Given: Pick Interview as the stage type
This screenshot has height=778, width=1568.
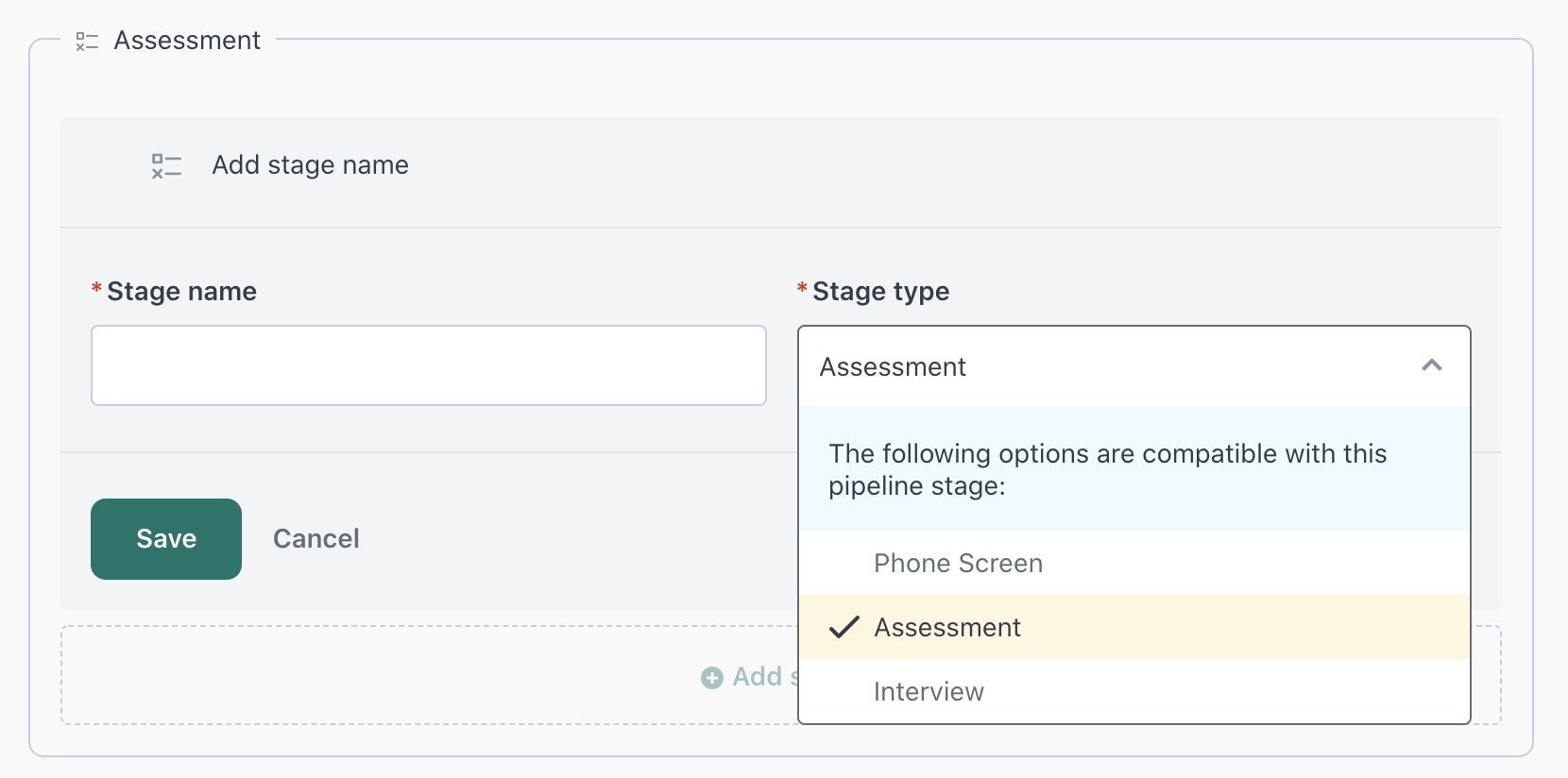Looking at the screenshot, I should point(1134,691).
